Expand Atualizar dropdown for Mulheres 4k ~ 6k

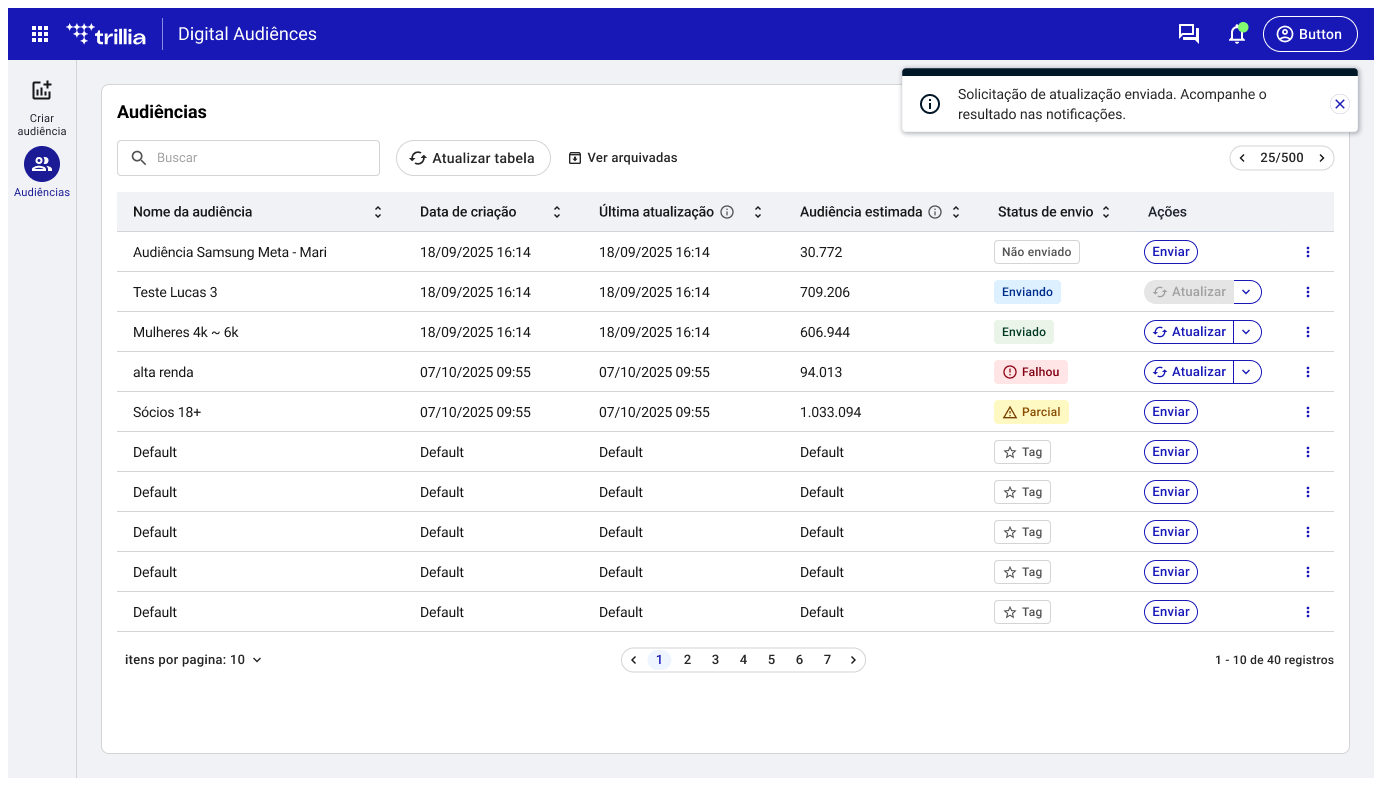pos(1247,332)
